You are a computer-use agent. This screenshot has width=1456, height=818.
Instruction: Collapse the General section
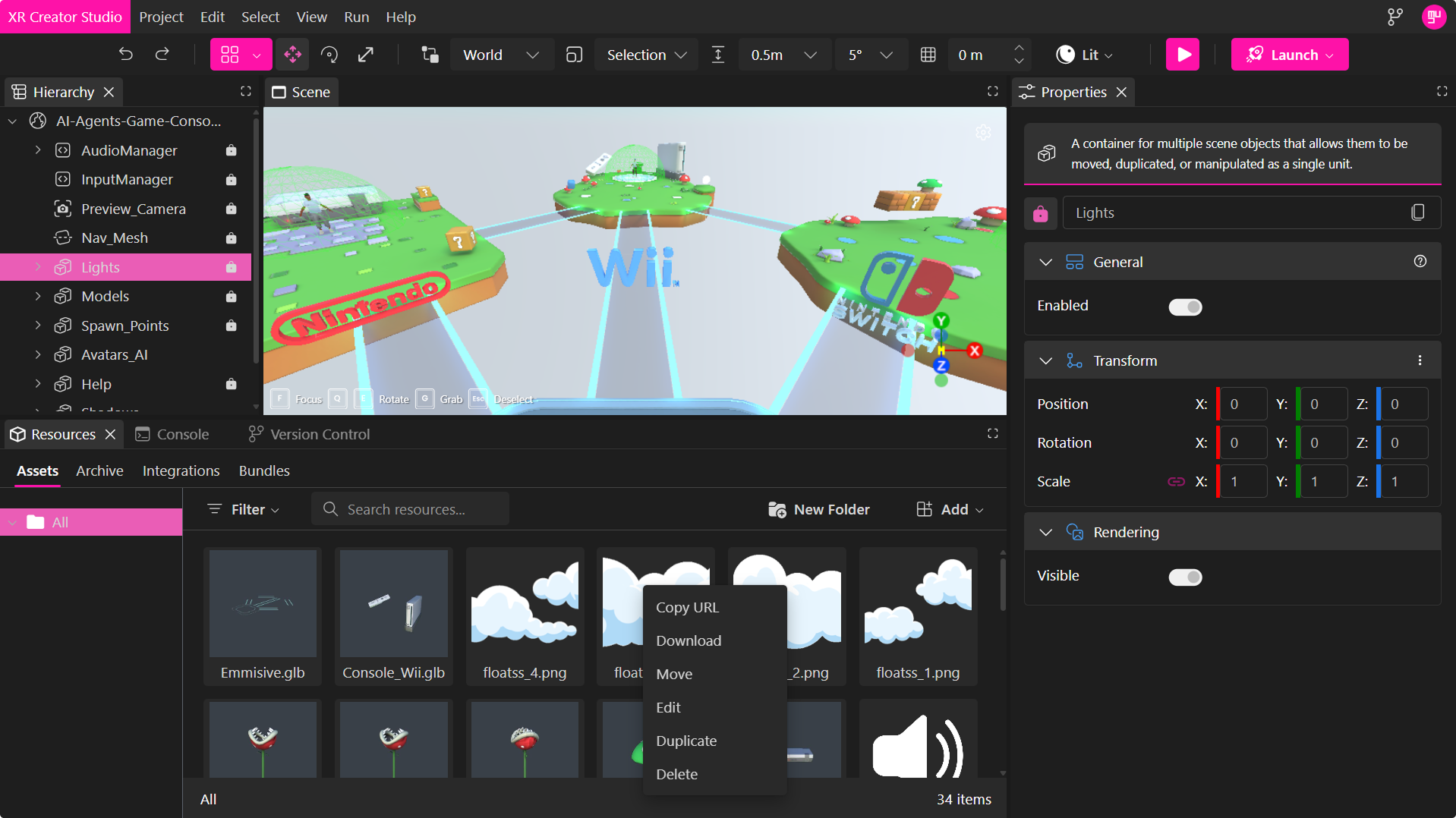[x=1045, y=262]
